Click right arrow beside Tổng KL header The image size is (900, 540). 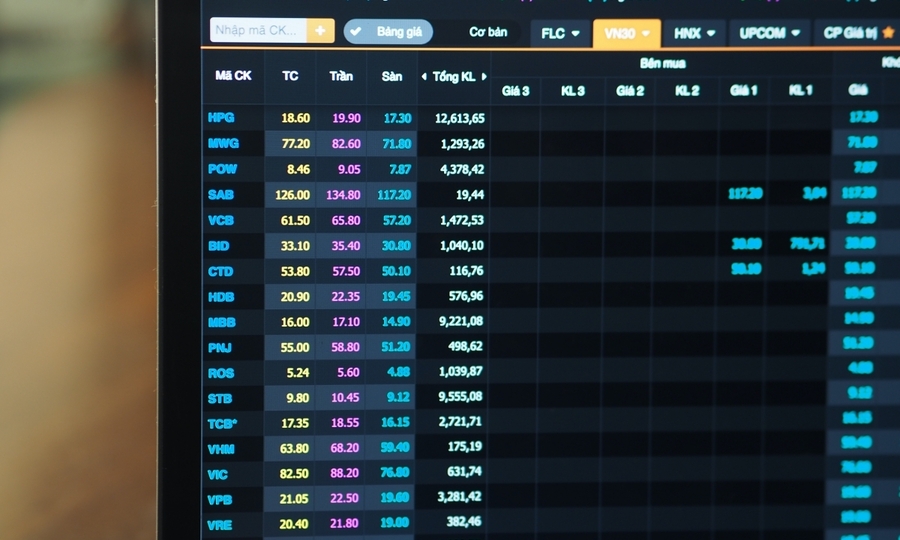point(484,76)
